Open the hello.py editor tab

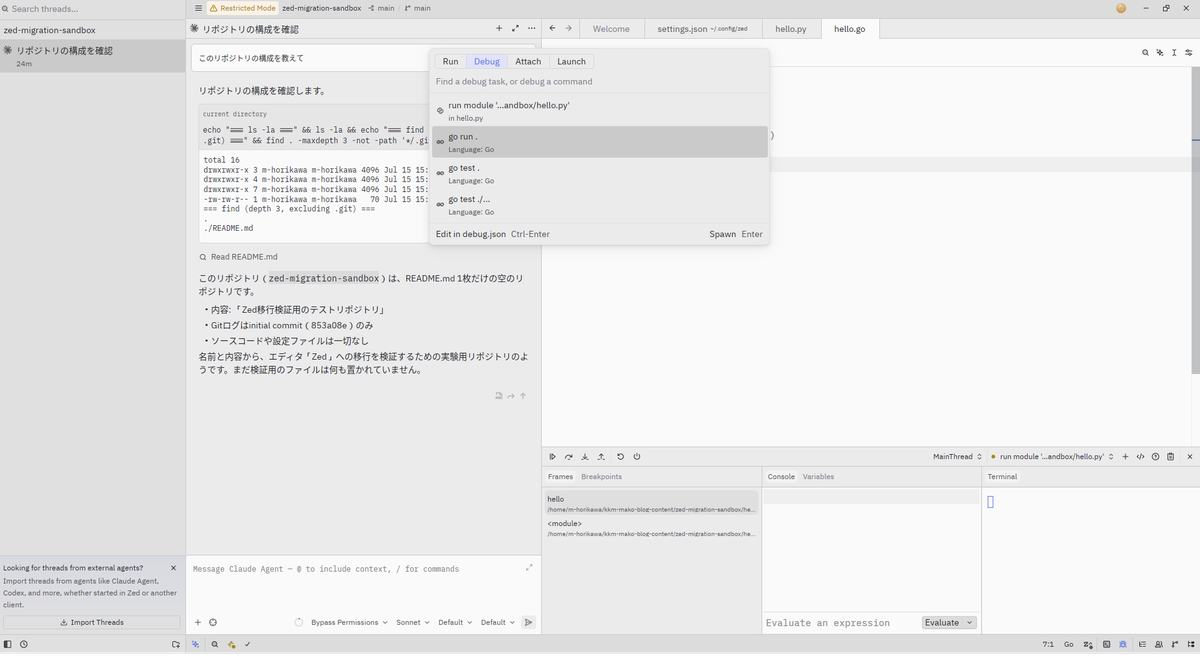click(790, 29)
